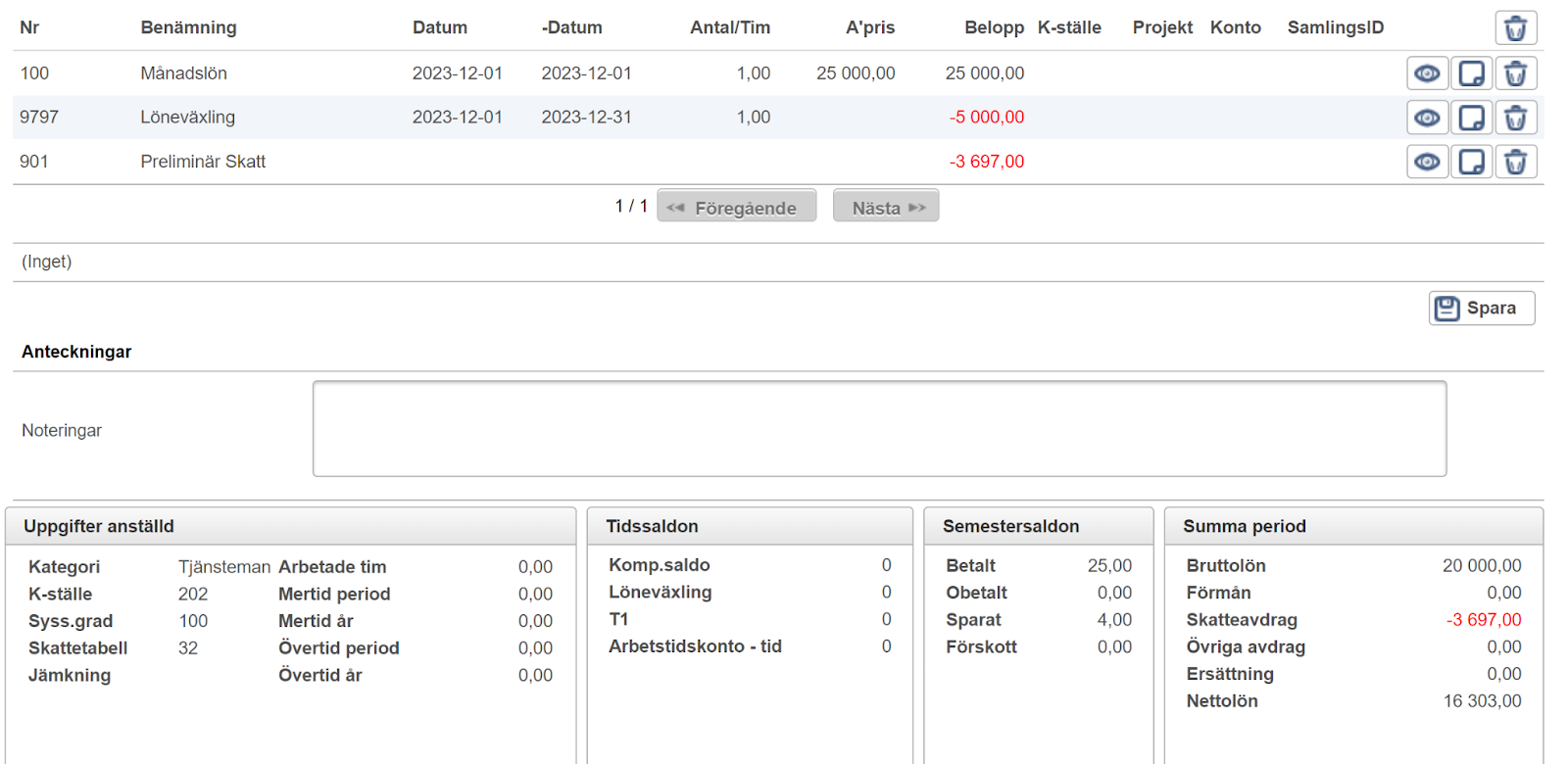Select the Månadslön row name

183,73
